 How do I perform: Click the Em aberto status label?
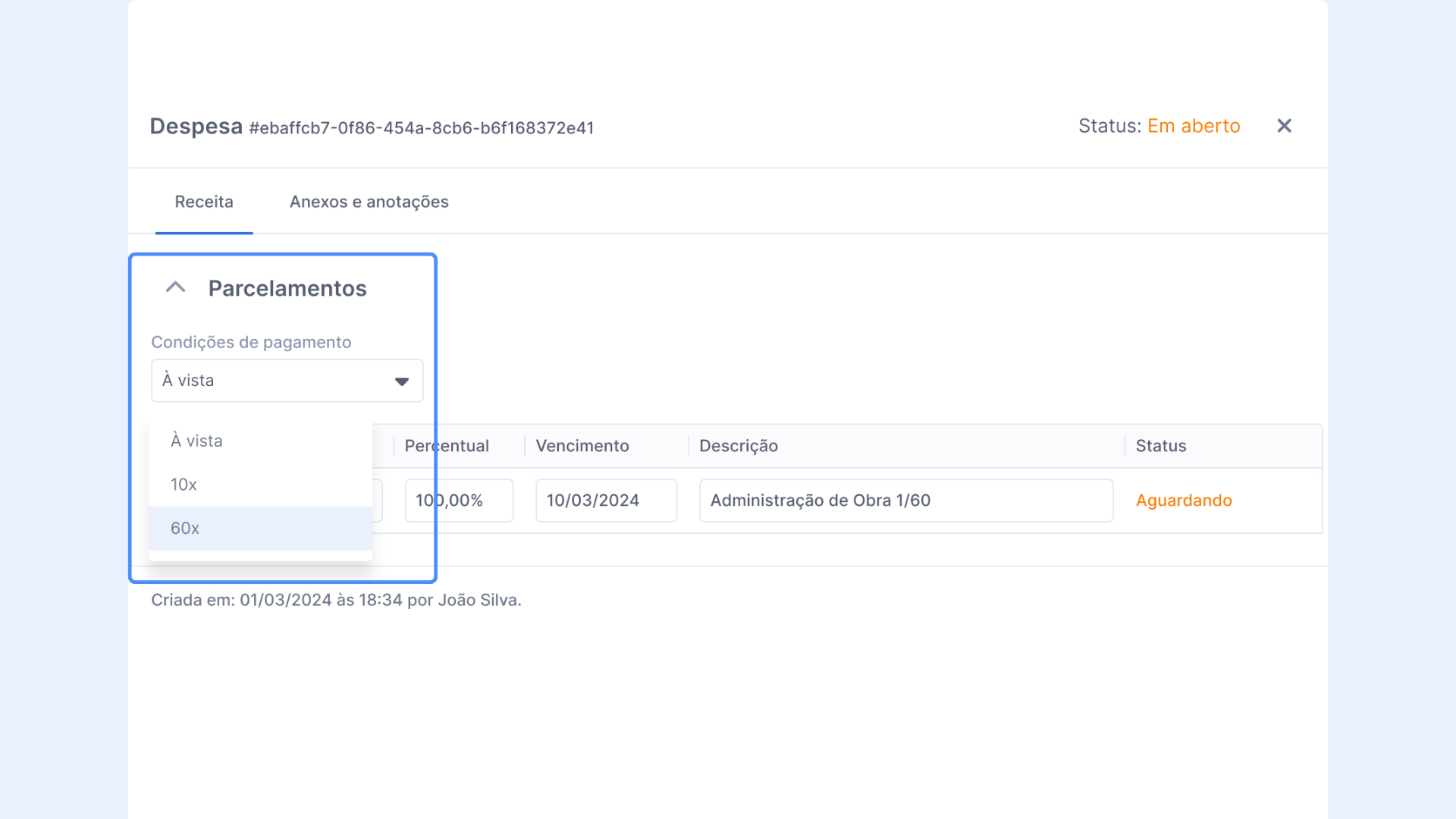click(1193, 126)
